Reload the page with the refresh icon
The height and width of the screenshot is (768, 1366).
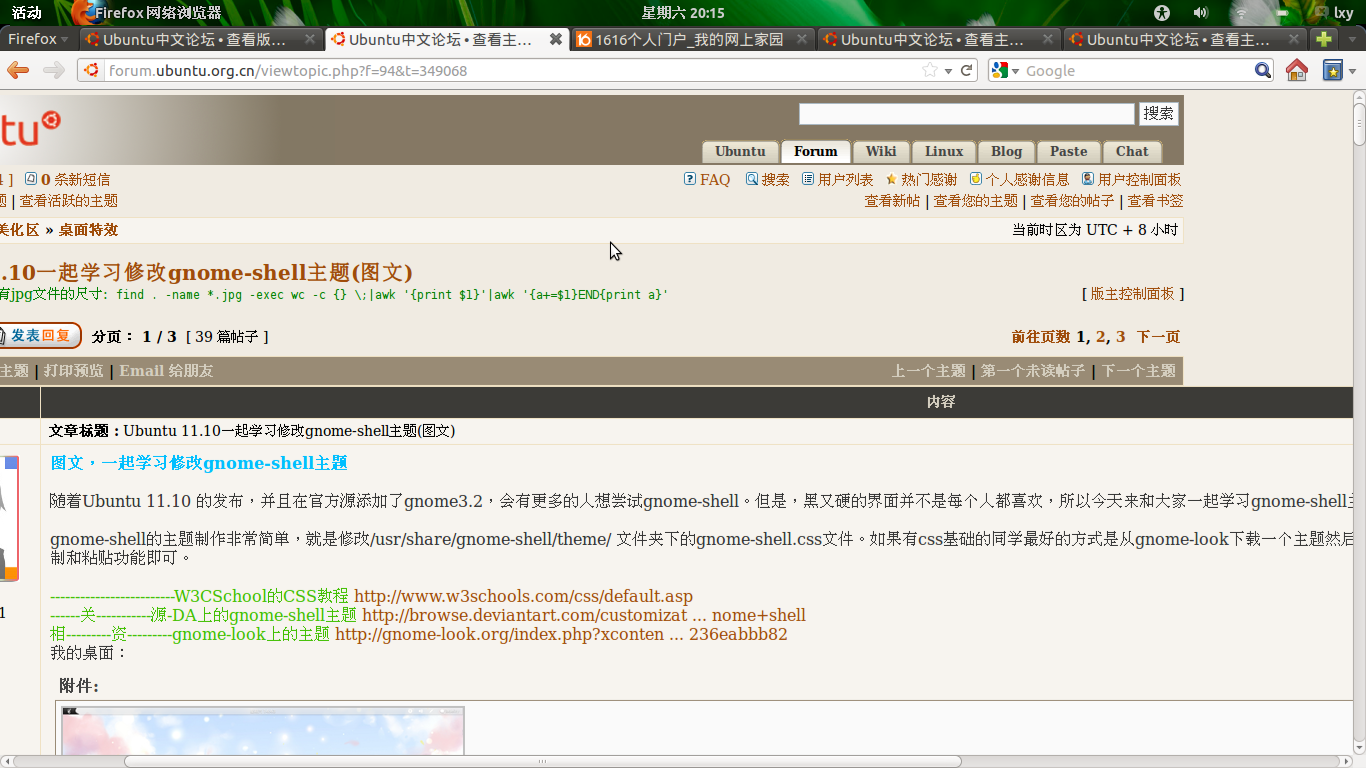pos(967,70)
